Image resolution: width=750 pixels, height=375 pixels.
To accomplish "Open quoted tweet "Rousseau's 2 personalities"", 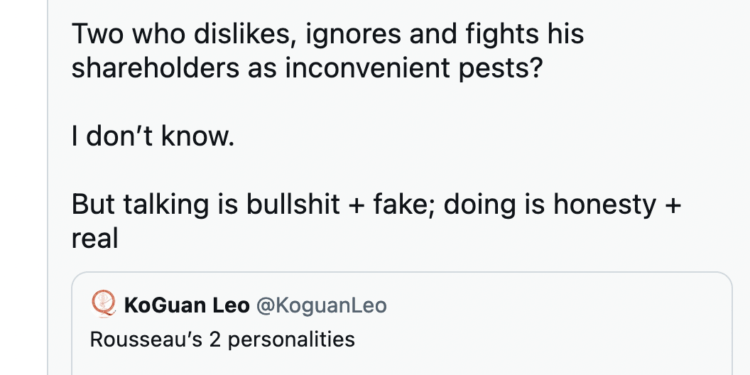I will point(222,340).
